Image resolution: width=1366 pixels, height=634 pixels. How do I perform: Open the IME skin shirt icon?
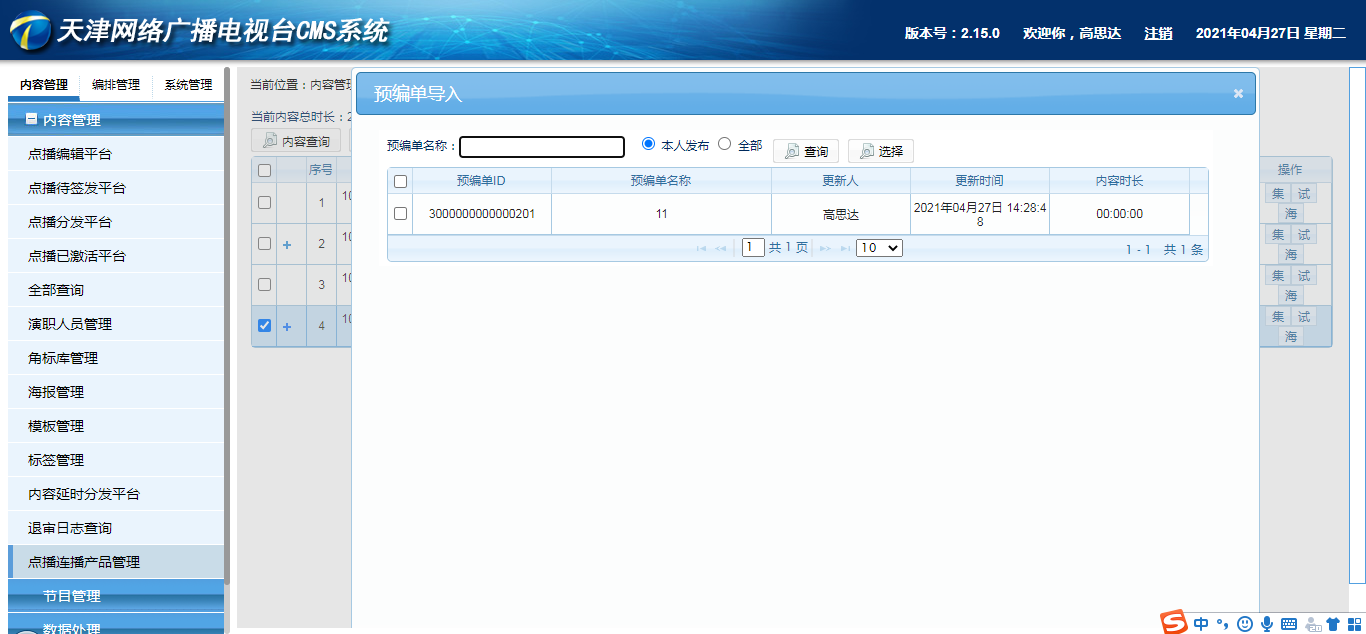coord(1332,624)
